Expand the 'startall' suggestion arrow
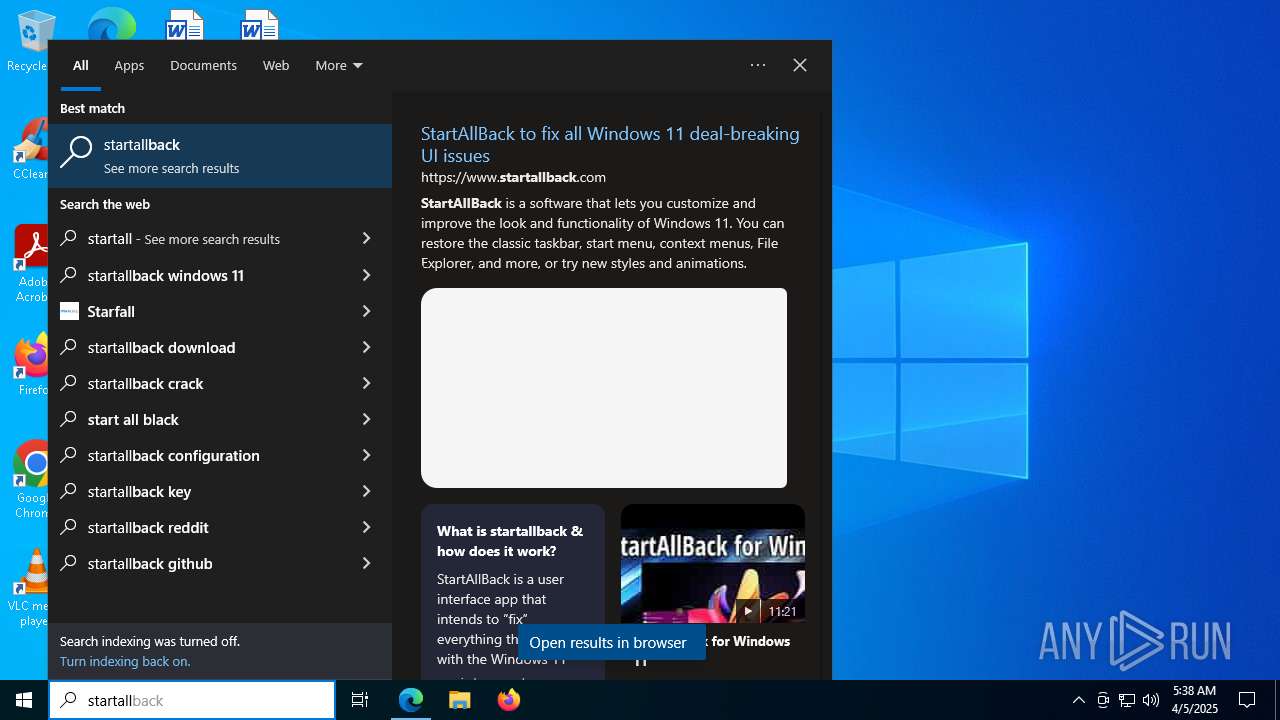The image size is (1280, 720). (366, 238)
